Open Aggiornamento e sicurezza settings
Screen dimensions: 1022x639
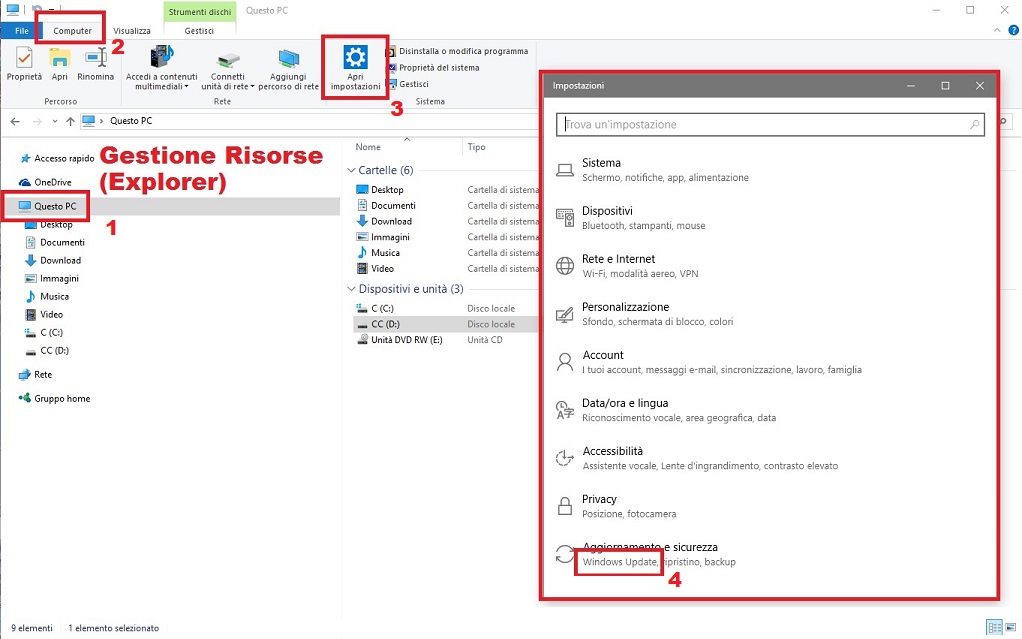tap(645, 554)
